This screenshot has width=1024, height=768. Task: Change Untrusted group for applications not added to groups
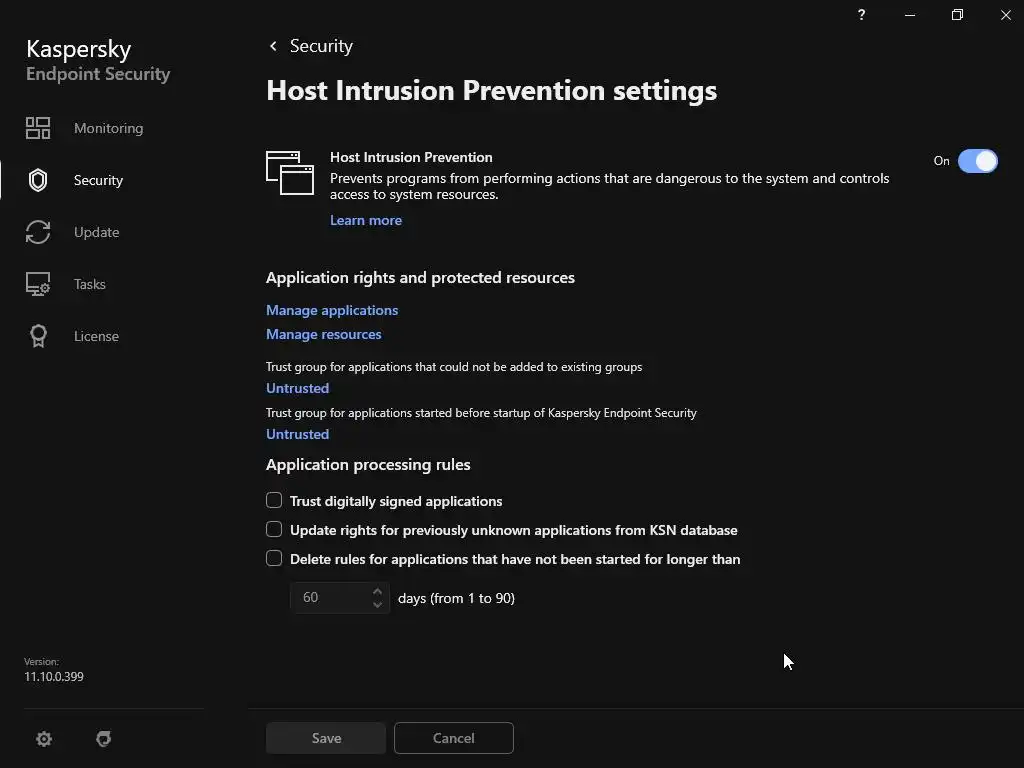point(297,388)
